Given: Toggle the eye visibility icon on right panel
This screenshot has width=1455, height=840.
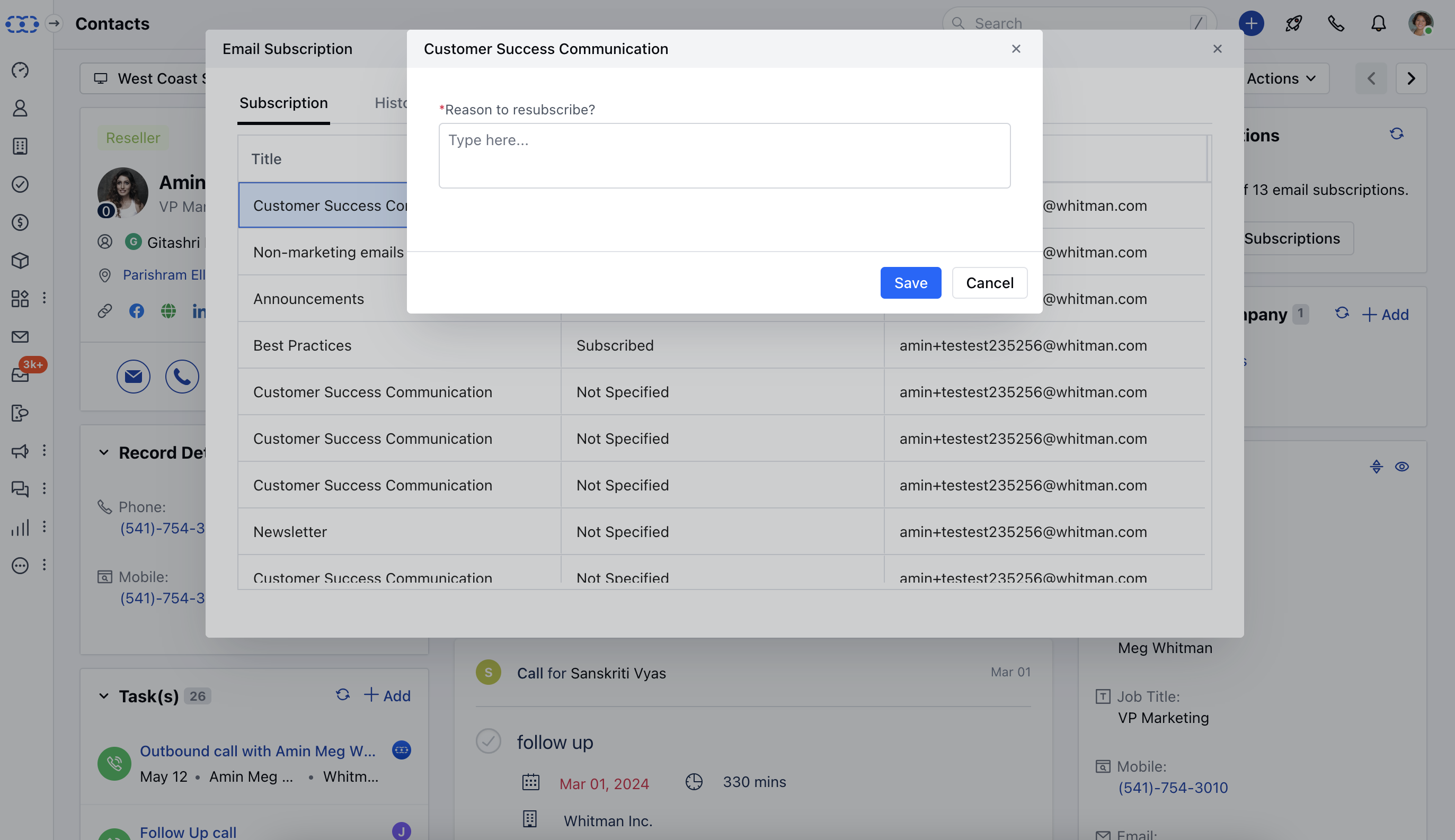Looking at the screenshot, I should tap(1402, 467).
